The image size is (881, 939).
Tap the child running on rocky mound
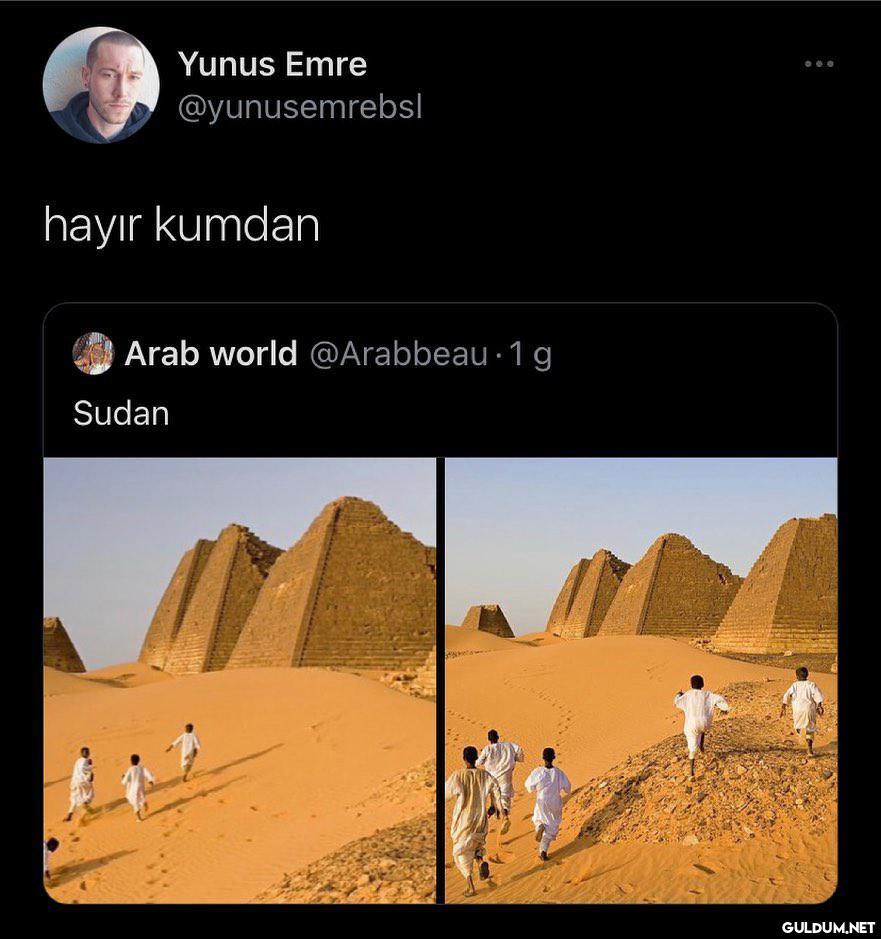[698, 726]
